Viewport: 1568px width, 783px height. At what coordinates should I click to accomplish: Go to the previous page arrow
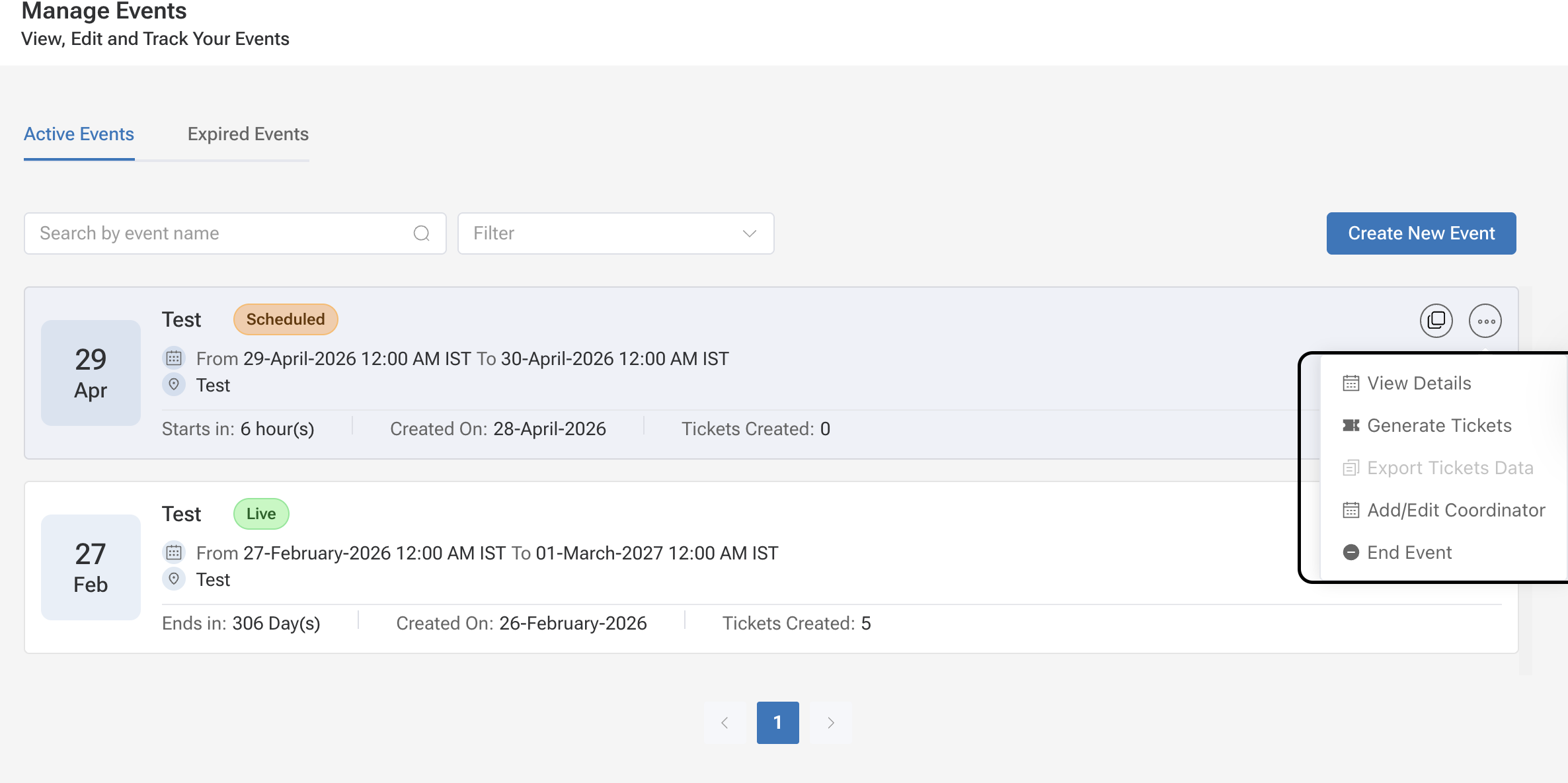pyautogui.click(x=725, y=723)
